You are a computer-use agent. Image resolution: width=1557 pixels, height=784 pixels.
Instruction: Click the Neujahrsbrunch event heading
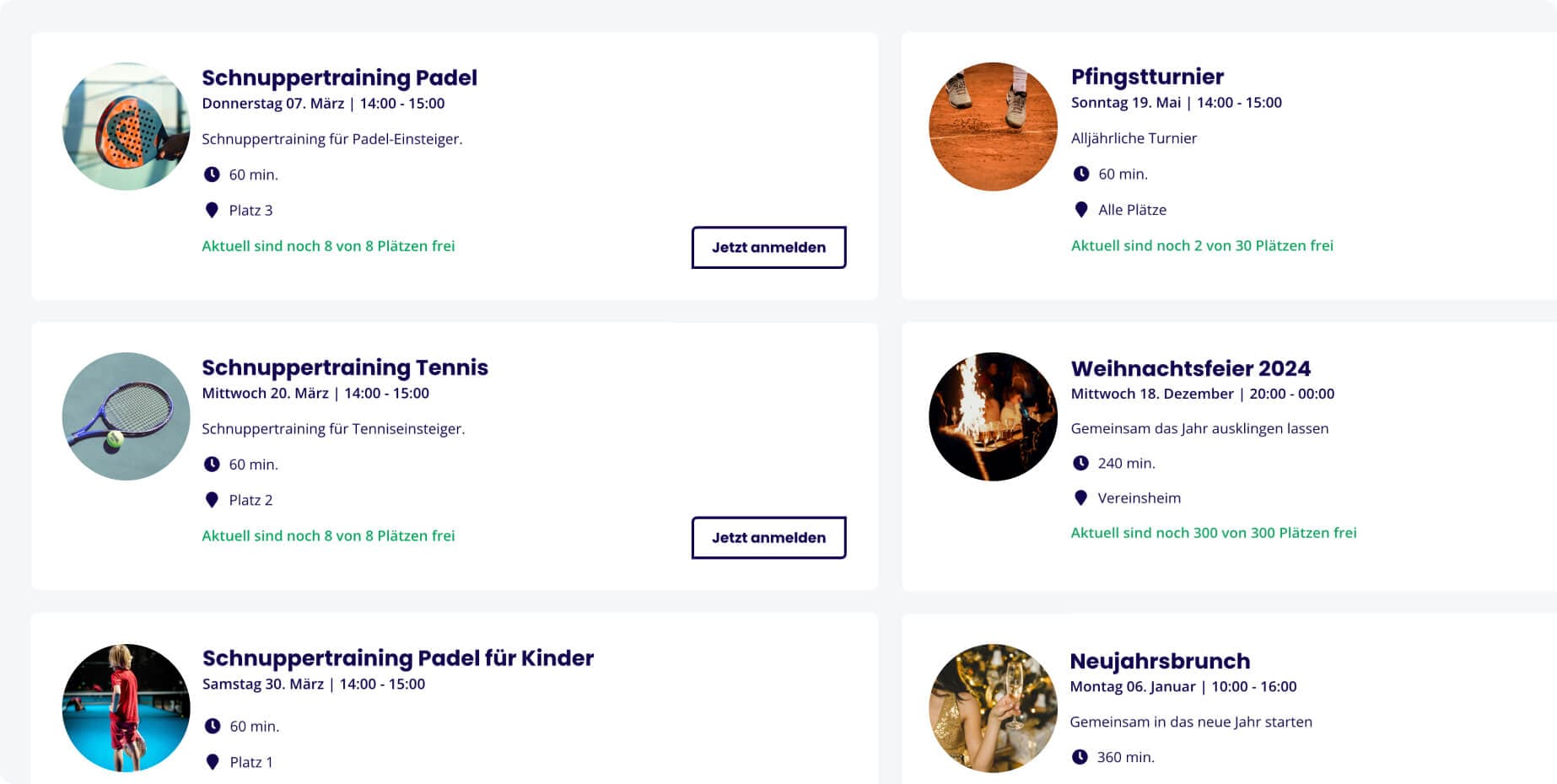(x=1160, y=661)
